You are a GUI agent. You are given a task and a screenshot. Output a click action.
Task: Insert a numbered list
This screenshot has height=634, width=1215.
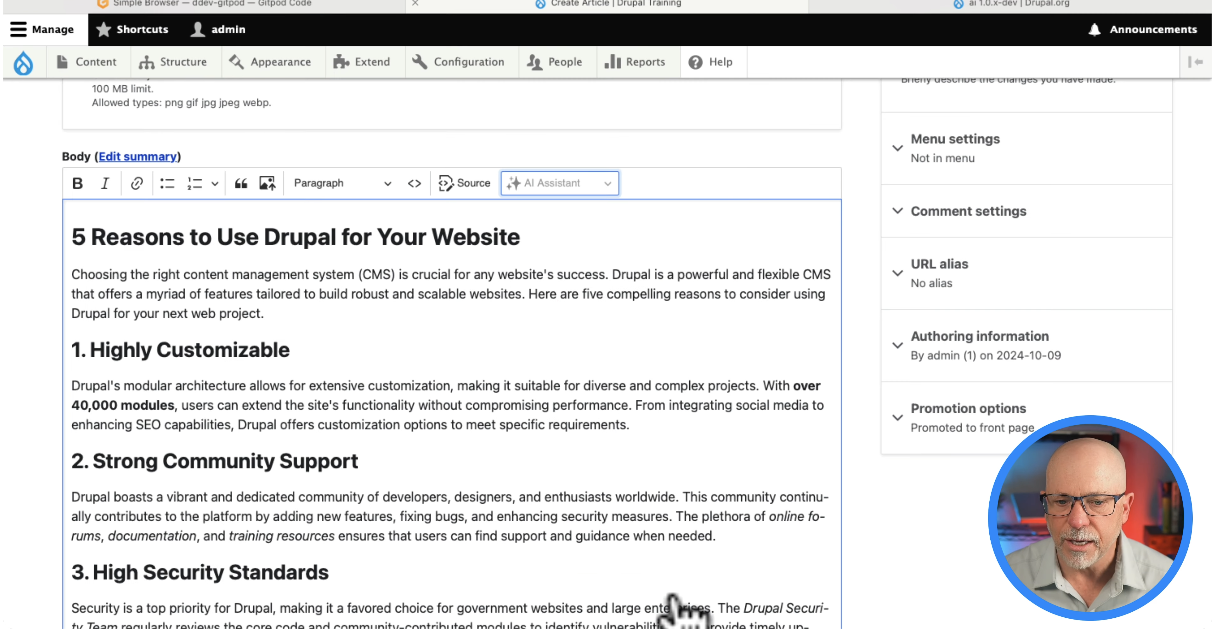point(195,183)
